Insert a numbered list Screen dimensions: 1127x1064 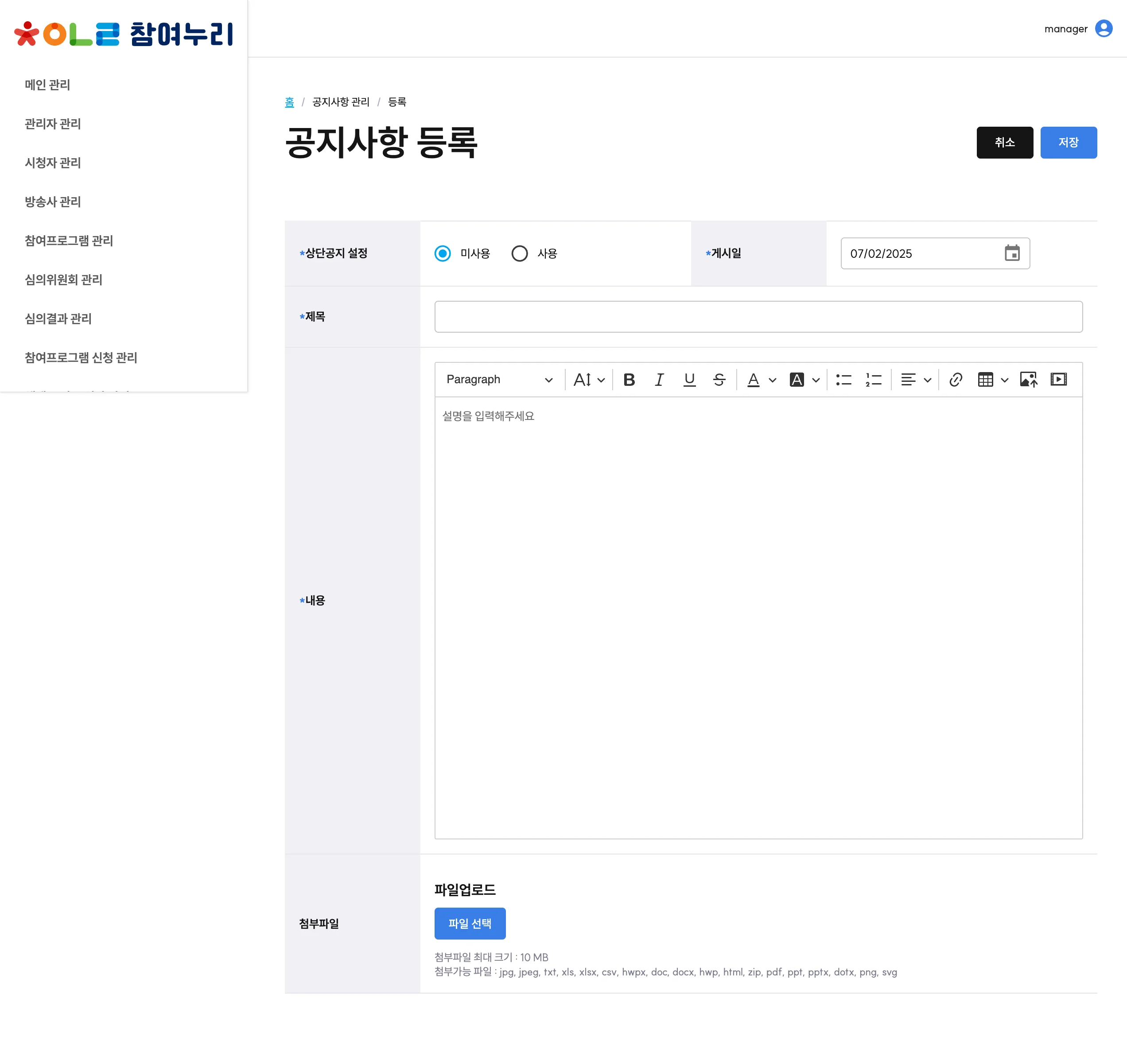[874, 379]
